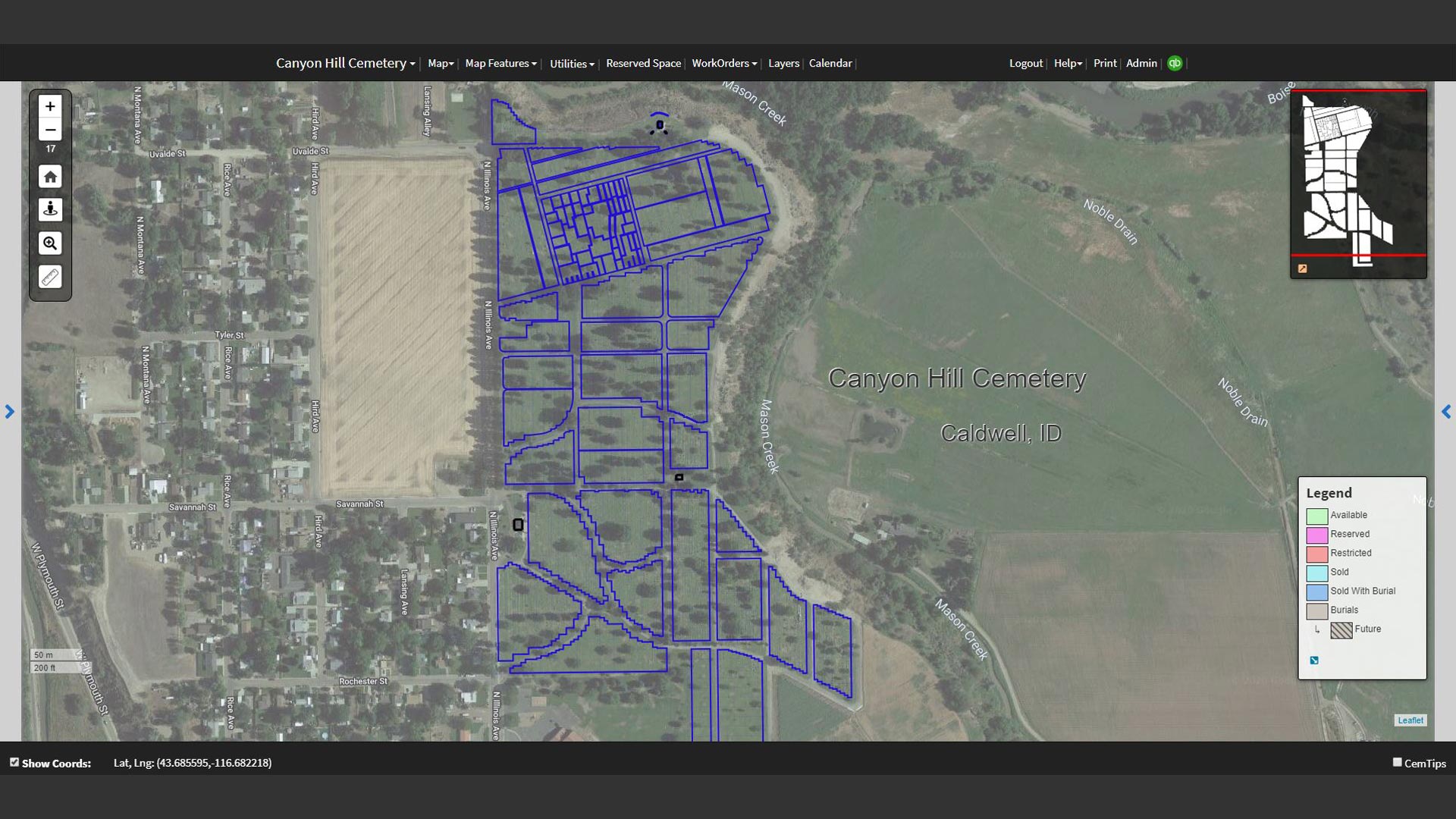Open the Utilities dropdown menu
The width and height of the screenshot is (1456, 819).
click(572, 64)
